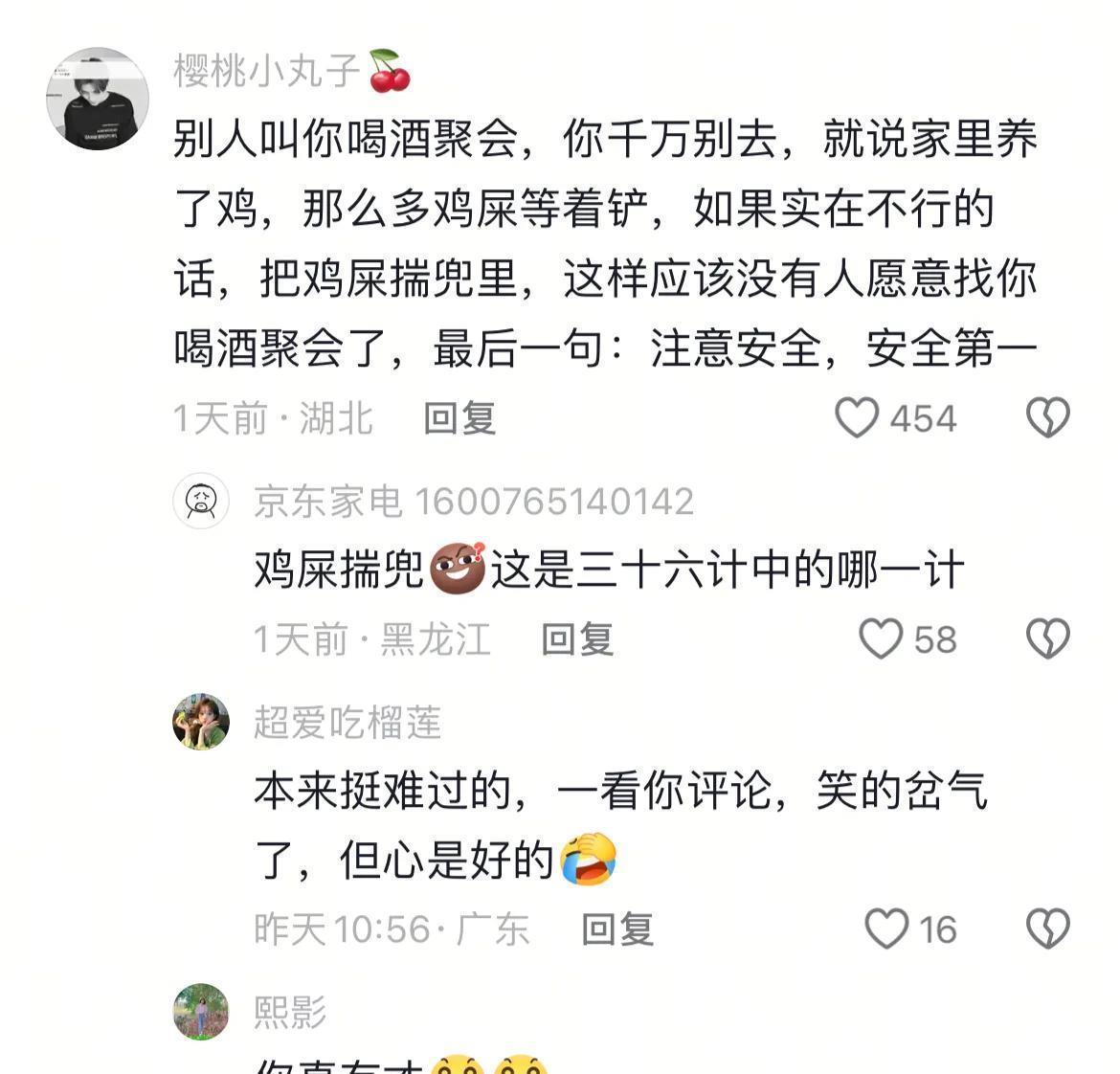Select 别人叫你喝酒聚会 main comment text
This screenshot has height=1074, width=1120.
pyautogui.click(x=606, y=243)
